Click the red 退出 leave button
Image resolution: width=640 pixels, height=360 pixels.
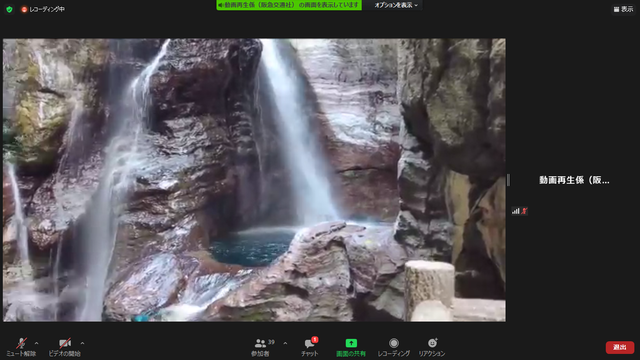click(620, 347)
